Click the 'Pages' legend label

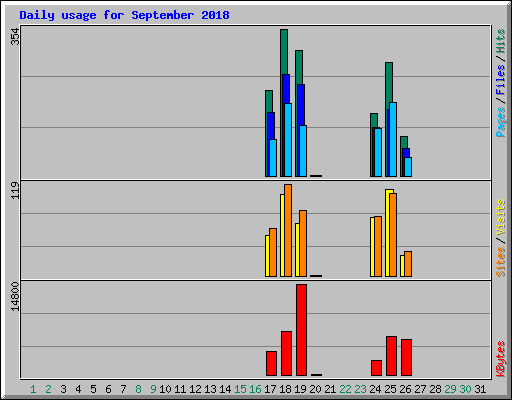pyautogui.click(x=500, y=122)
